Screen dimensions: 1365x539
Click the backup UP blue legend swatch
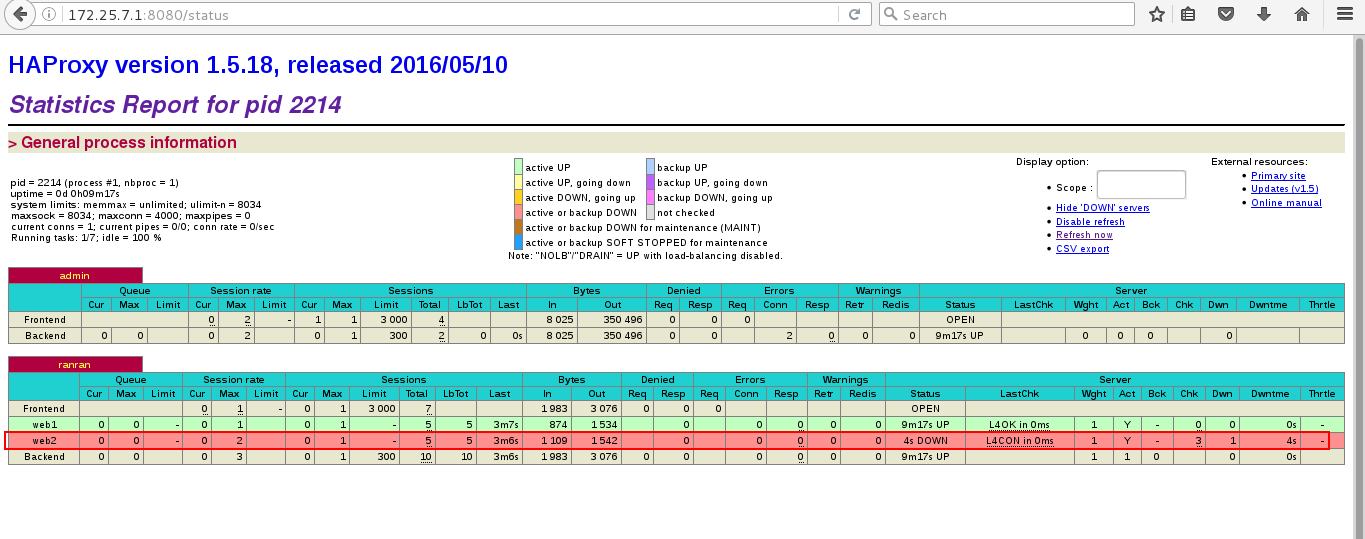click(x=650, y=167)
